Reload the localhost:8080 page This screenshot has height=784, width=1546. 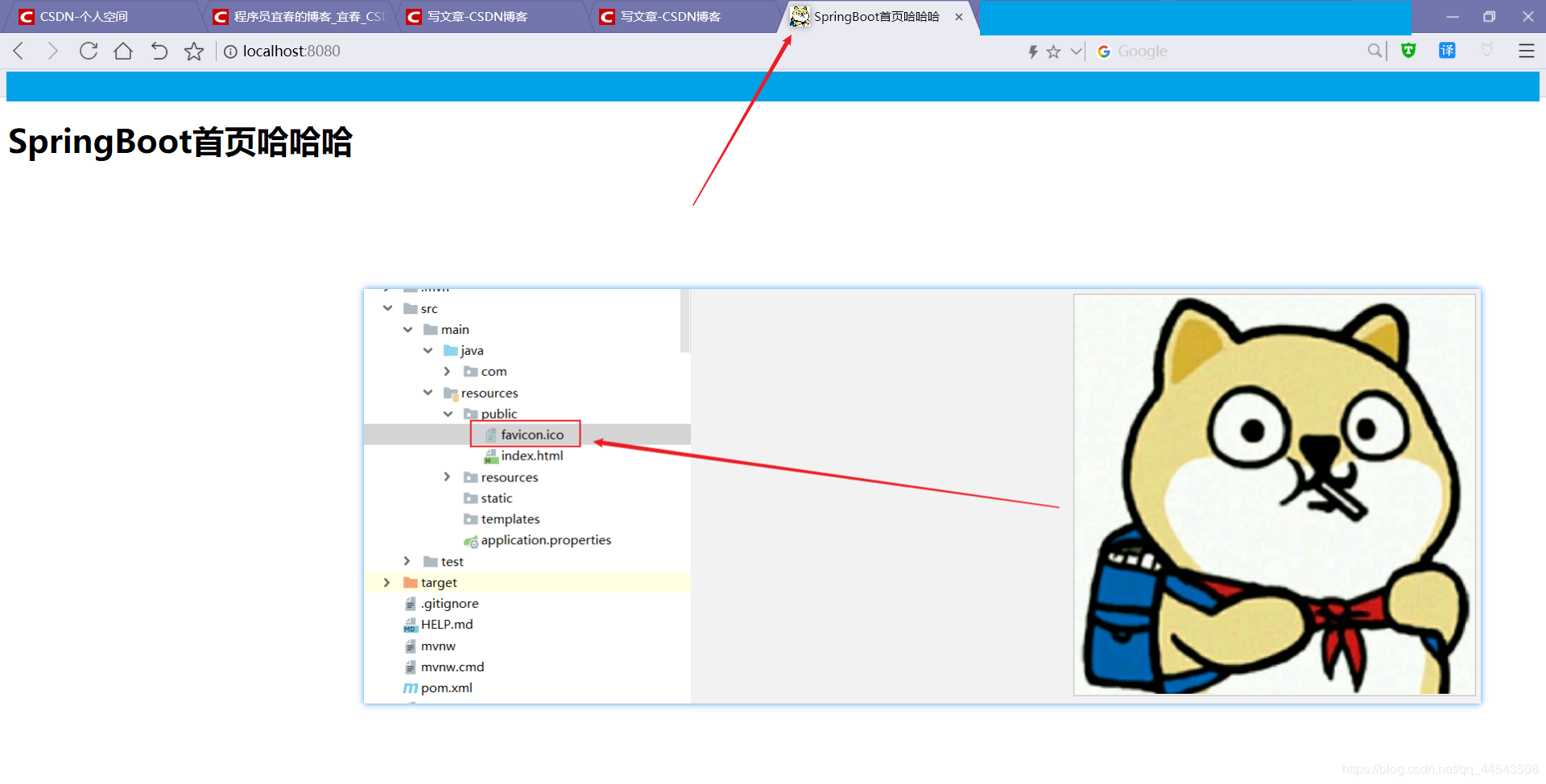[x=89, y=52]
